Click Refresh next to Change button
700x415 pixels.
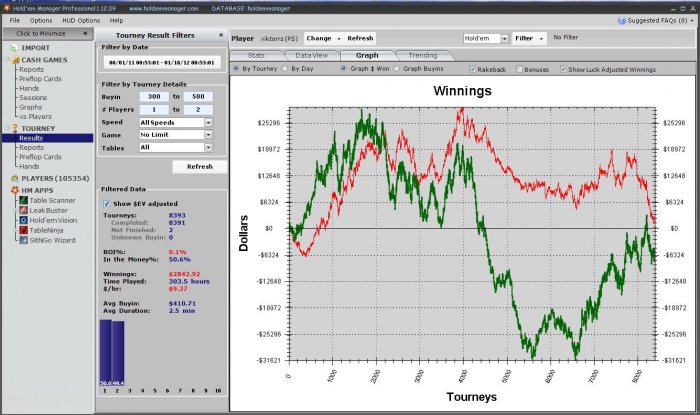(x=360, y=38)
